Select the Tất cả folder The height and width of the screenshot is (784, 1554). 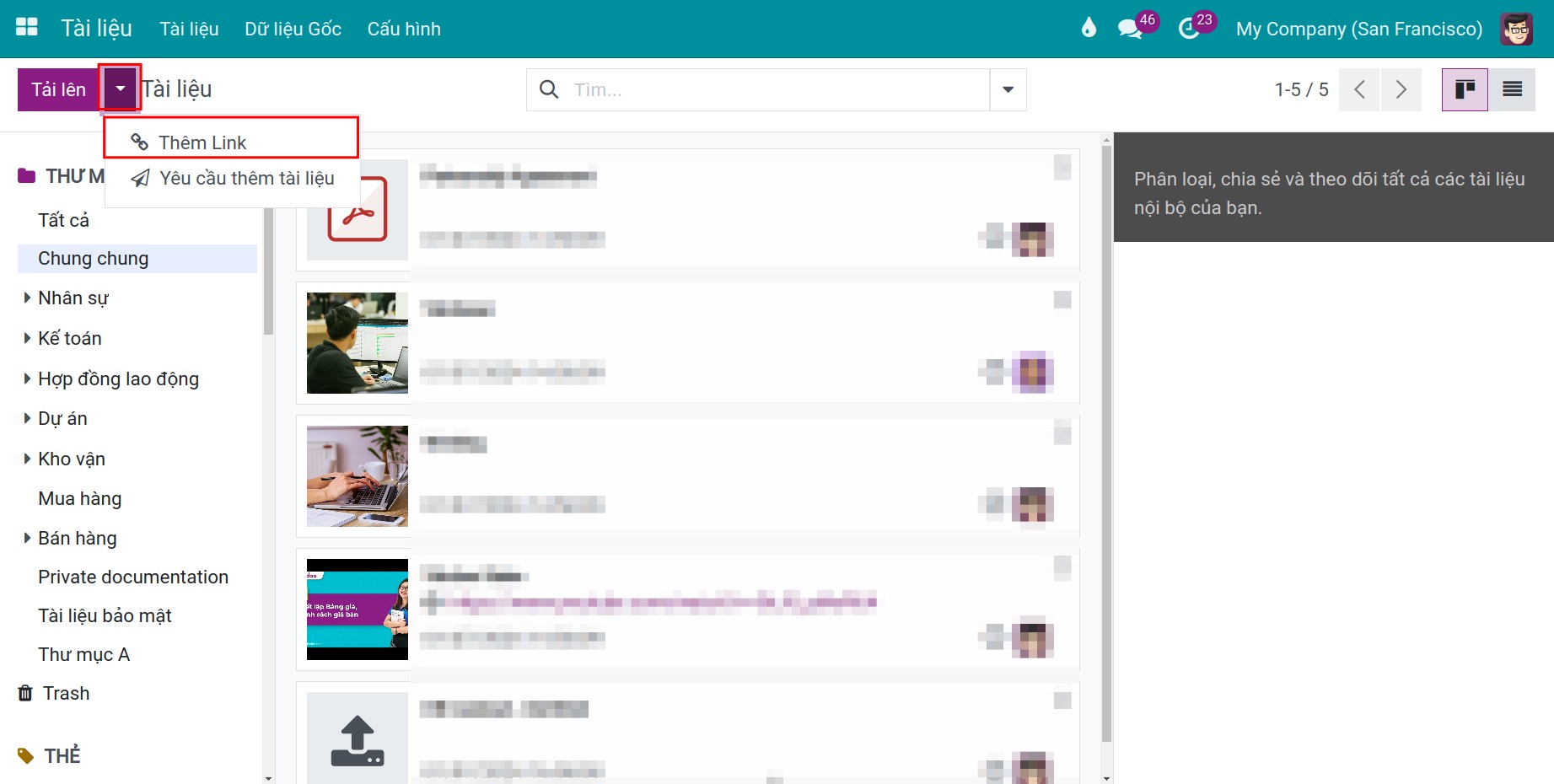tap(63, 220)
